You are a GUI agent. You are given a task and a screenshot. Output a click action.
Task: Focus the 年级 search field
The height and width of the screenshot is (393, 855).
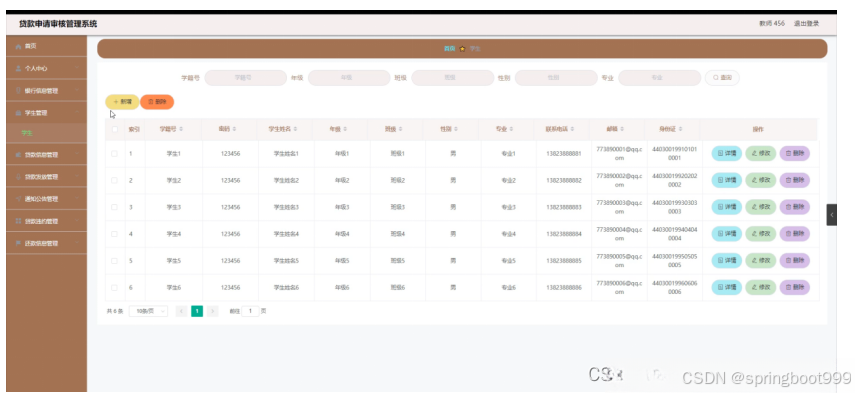349,78
